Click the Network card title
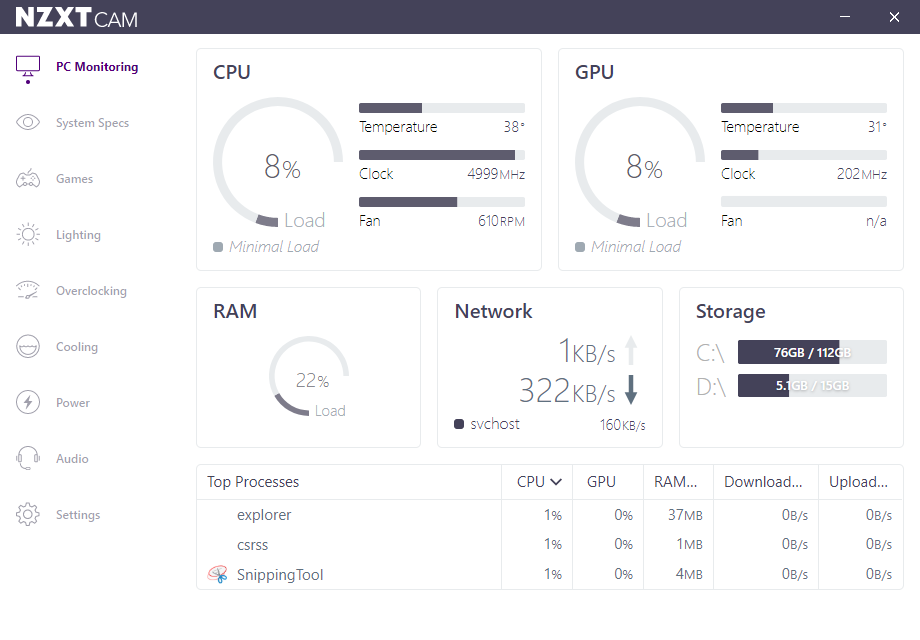The image size is (920, 640). pos(493,311)
